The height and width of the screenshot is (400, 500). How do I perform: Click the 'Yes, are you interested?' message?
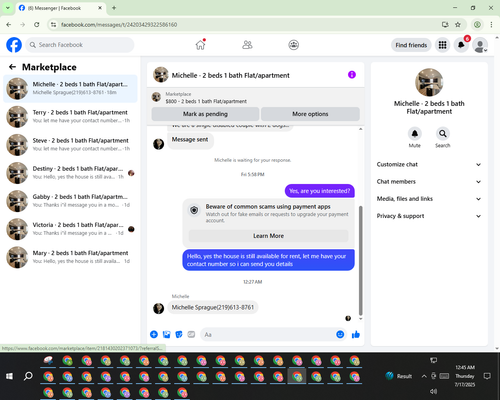coord(320,191)
